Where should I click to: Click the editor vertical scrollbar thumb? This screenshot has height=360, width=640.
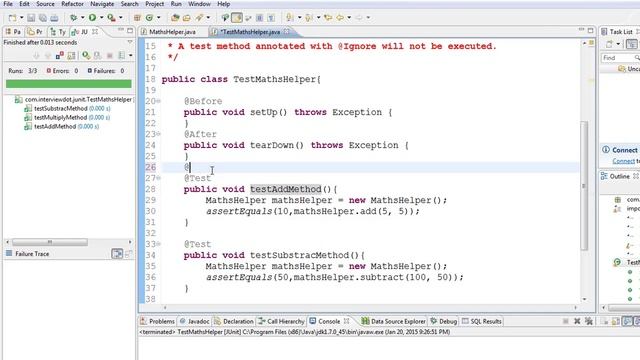coord(584,186)
